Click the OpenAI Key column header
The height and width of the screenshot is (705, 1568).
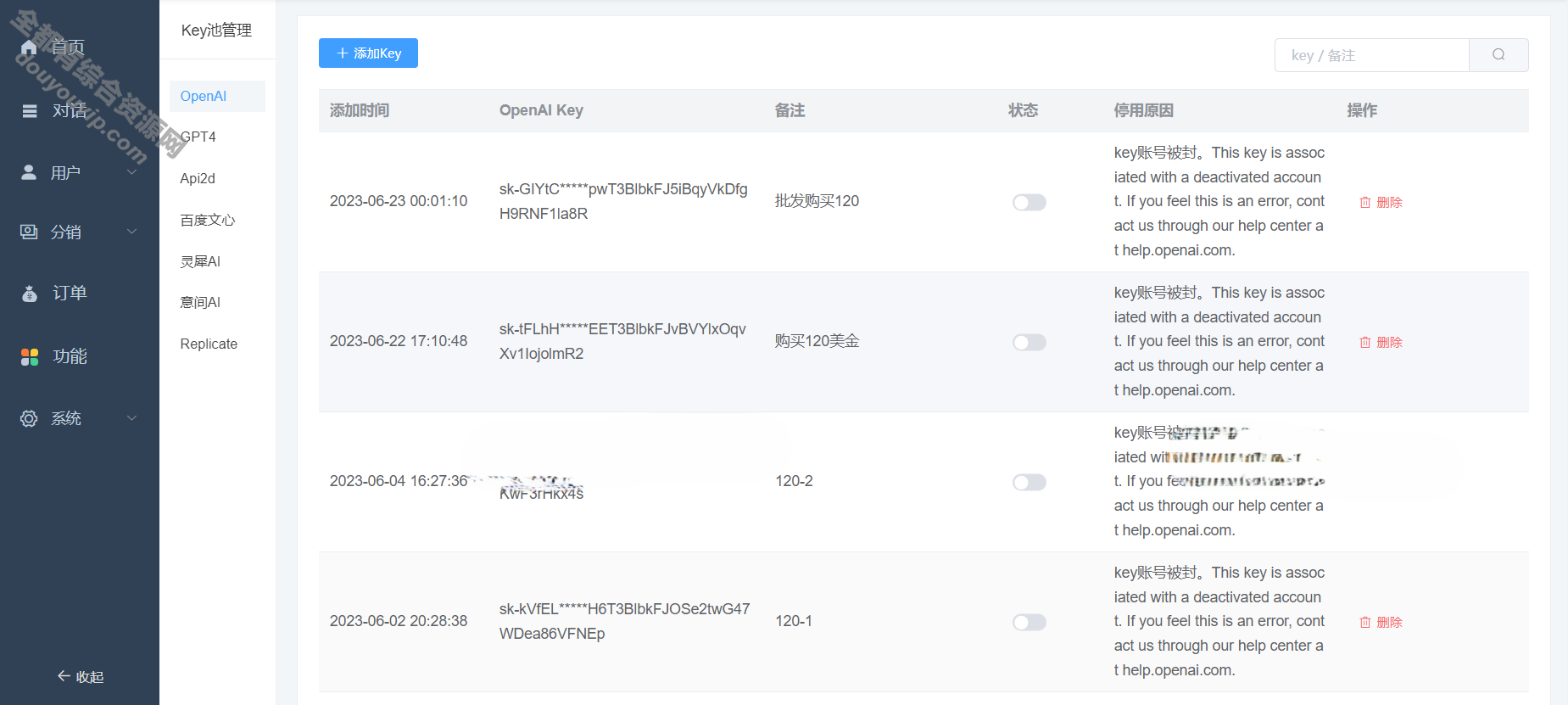pyautogui.click(x=541, y=110)
